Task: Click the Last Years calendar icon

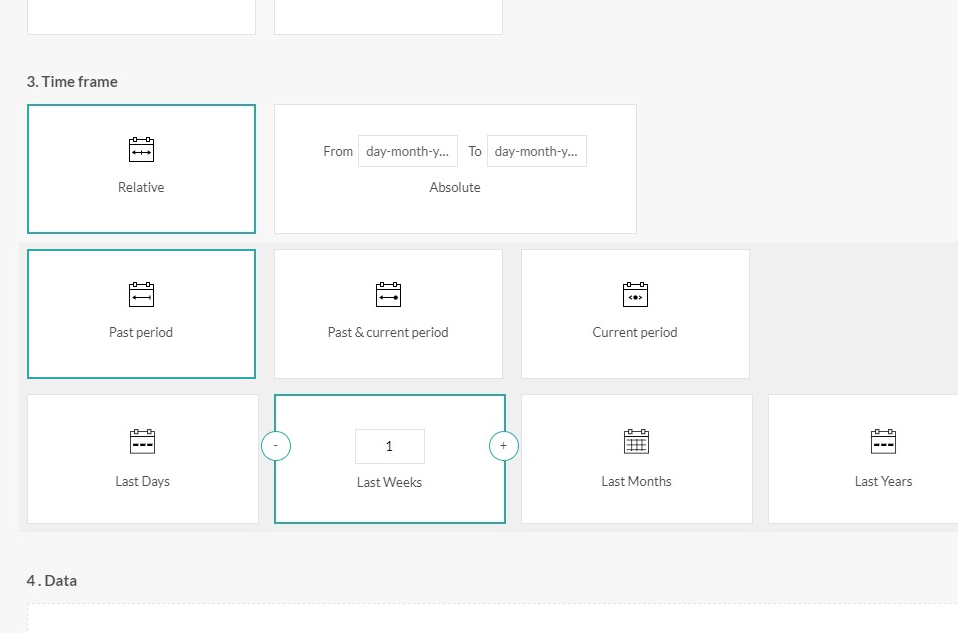Action: pos(883,441)
